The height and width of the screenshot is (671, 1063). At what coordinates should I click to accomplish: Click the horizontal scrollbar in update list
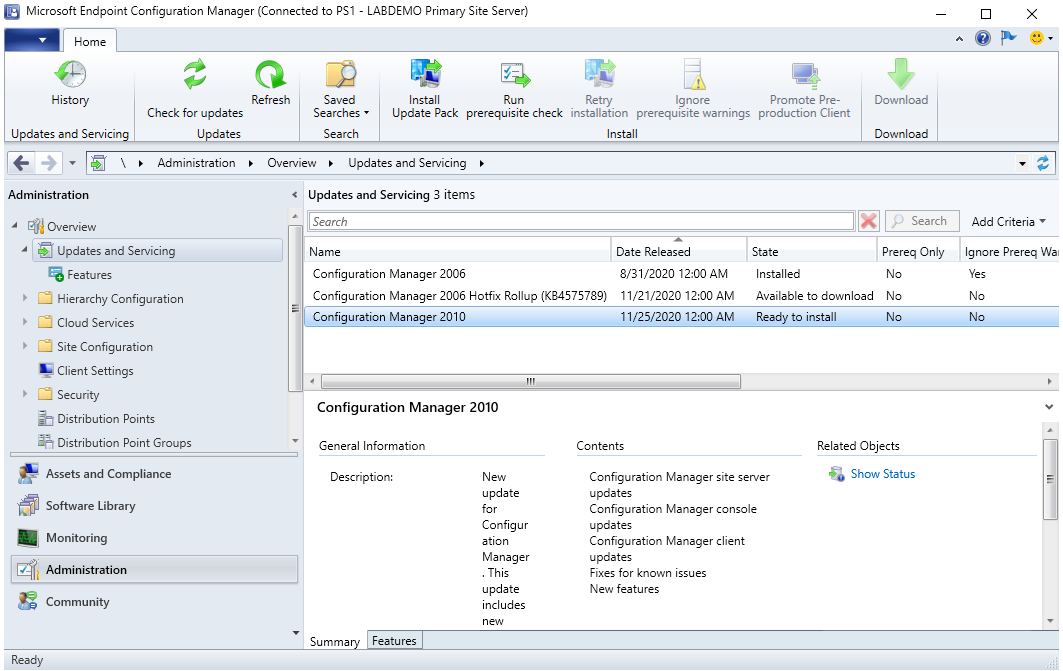coord(530,381)
